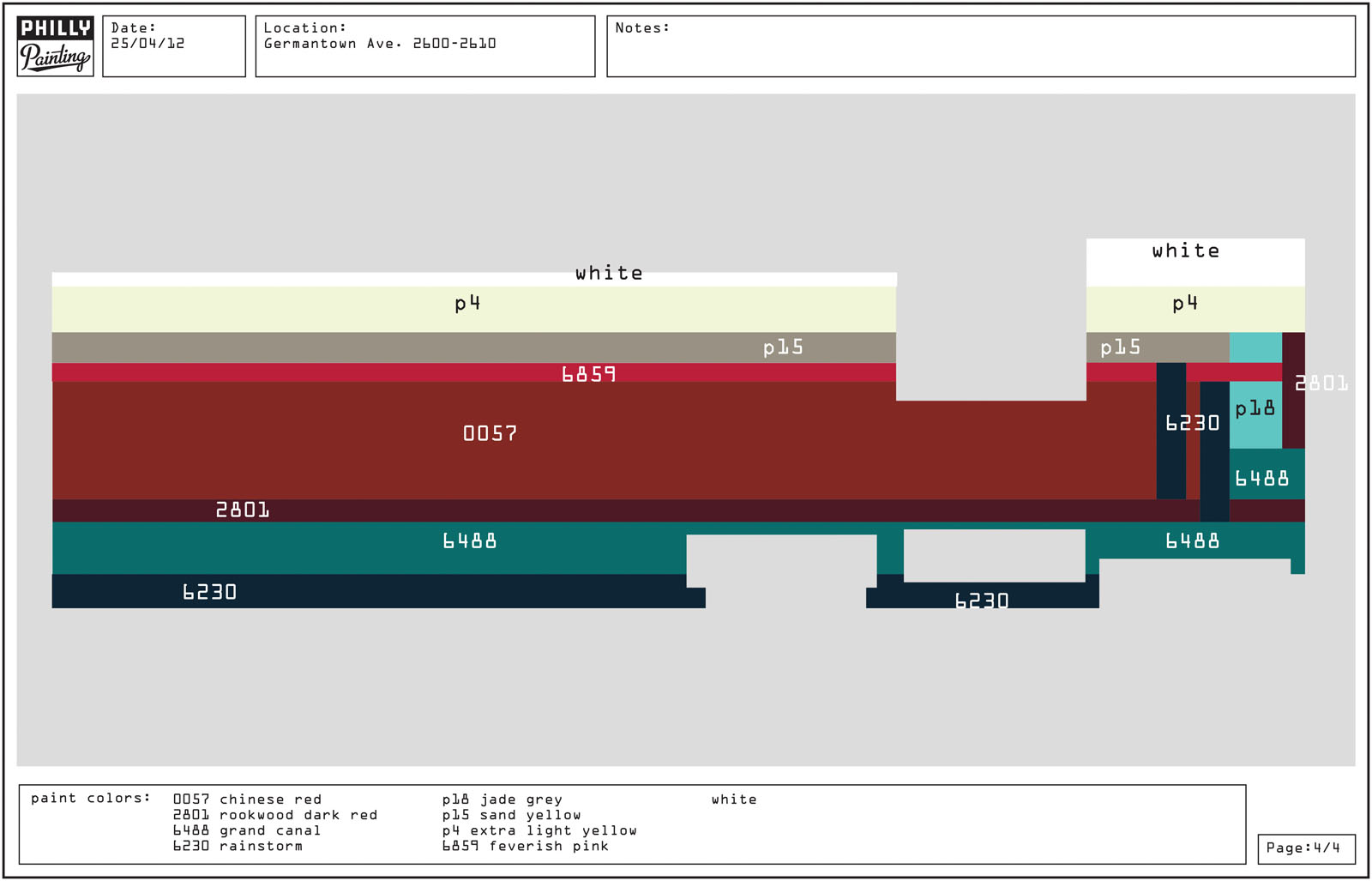Click legend entry '6859 feverish pink'
Screen dimensions: 1372x881
pos(526,845)
